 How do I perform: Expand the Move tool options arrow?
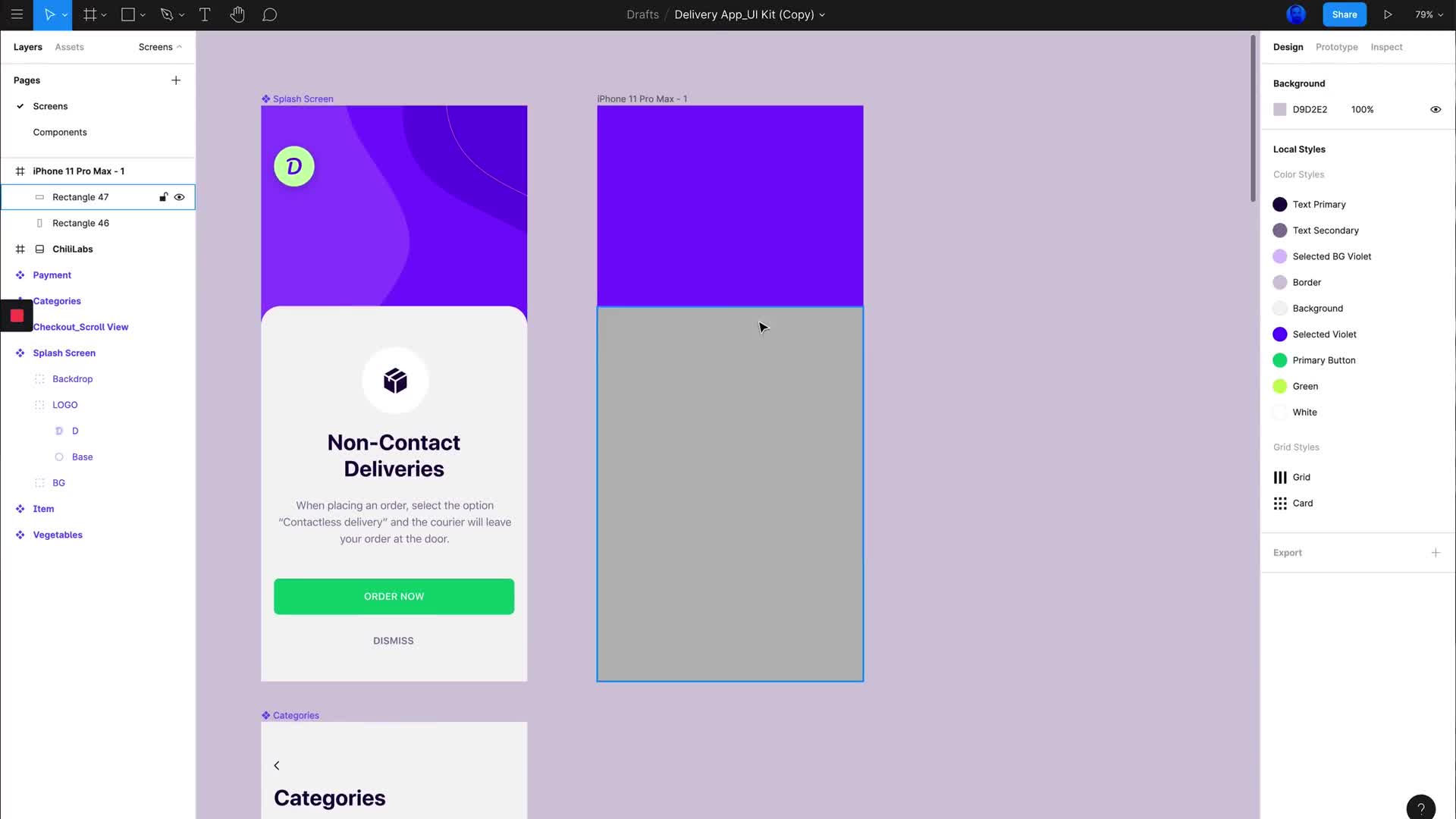(64, 14)
